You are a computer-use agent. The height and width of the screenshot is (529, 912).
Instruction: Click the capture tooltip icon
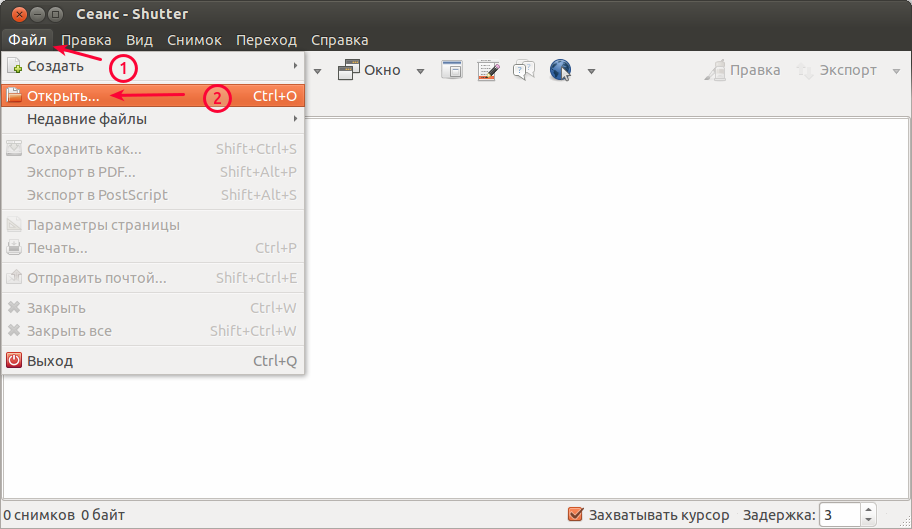click(x=524, y=70)
